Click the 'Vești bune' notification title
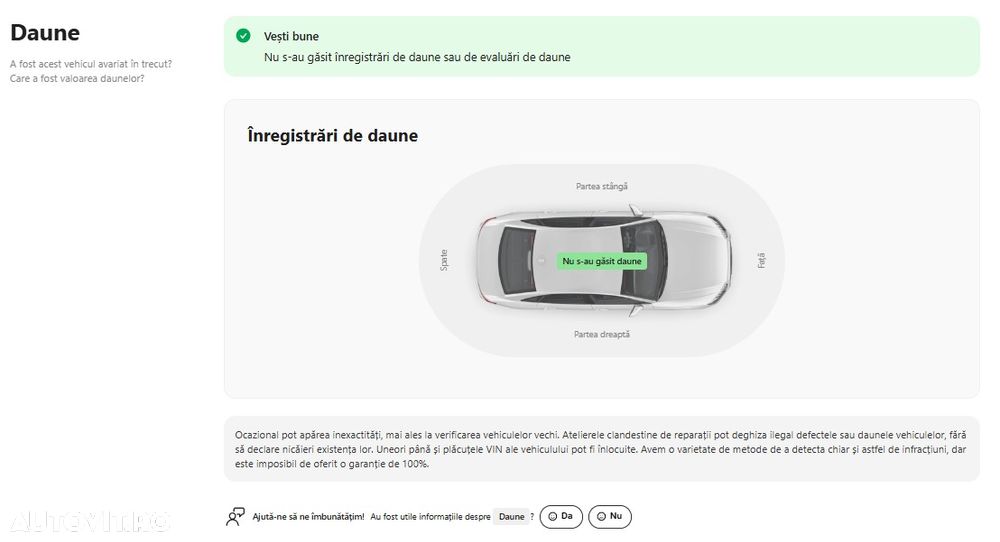Viewport: 1000px width, 542px height. [291, 37]
